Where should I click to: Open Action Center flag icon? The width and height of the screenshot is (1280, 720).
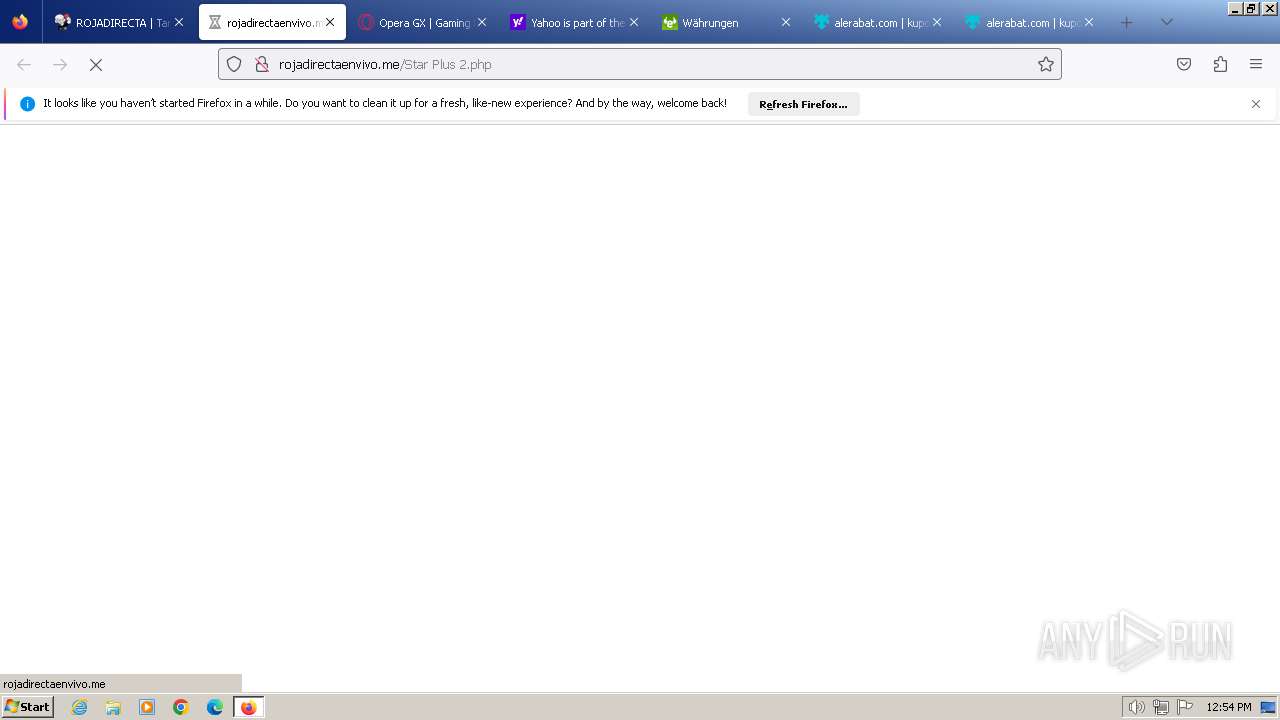point(1185,707)
